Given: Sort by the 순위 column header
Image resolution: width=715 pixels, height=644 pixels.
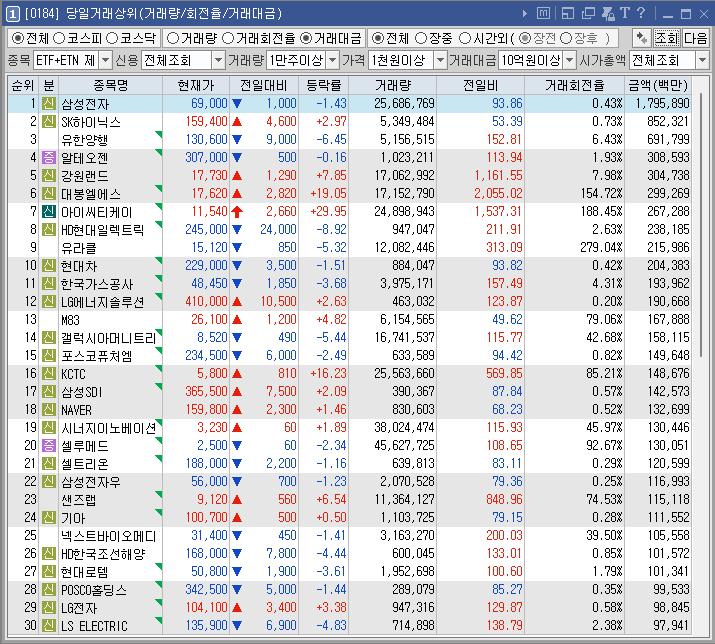Looking at the screenshot, I should click(23, 85).
